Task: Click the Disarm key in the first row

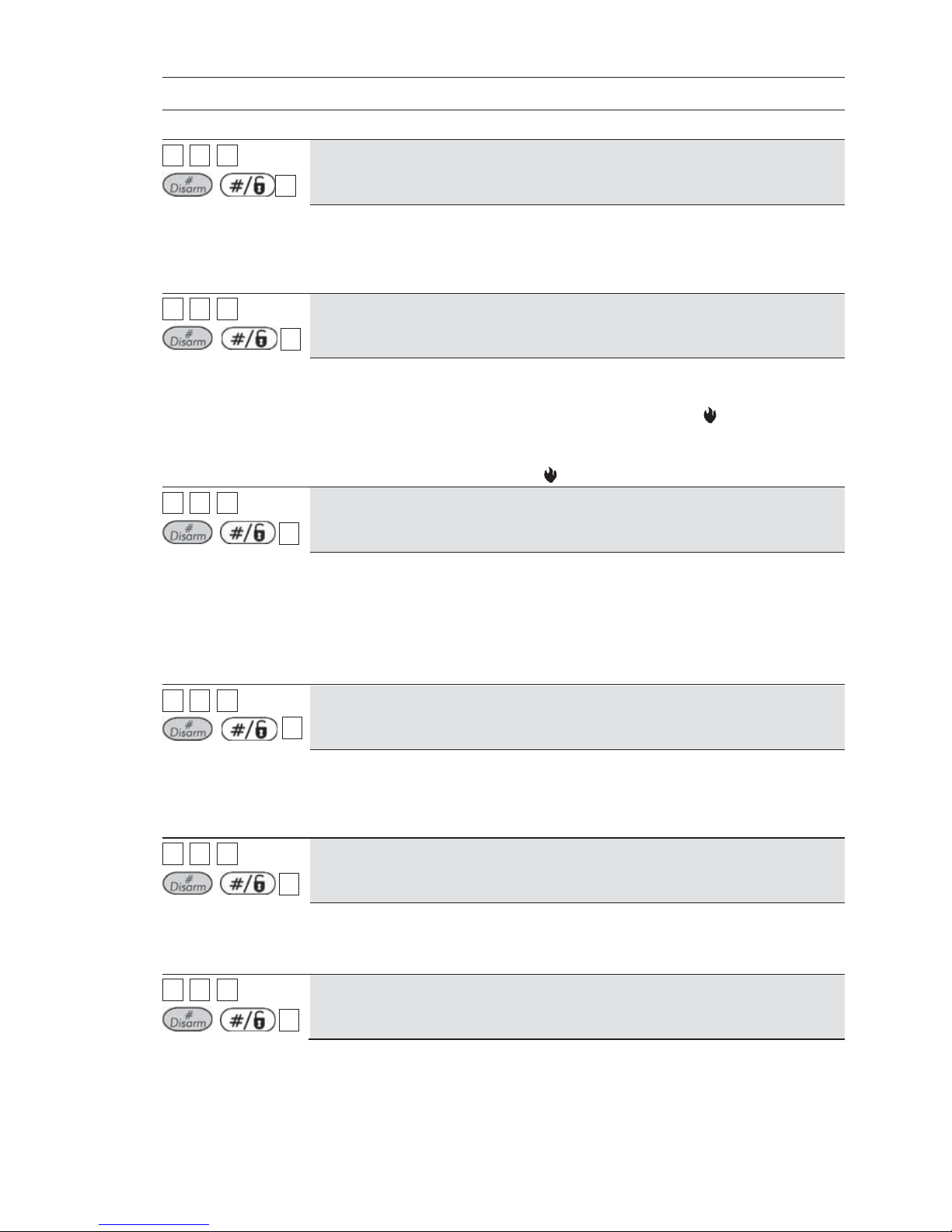Action: pos(187,186)
